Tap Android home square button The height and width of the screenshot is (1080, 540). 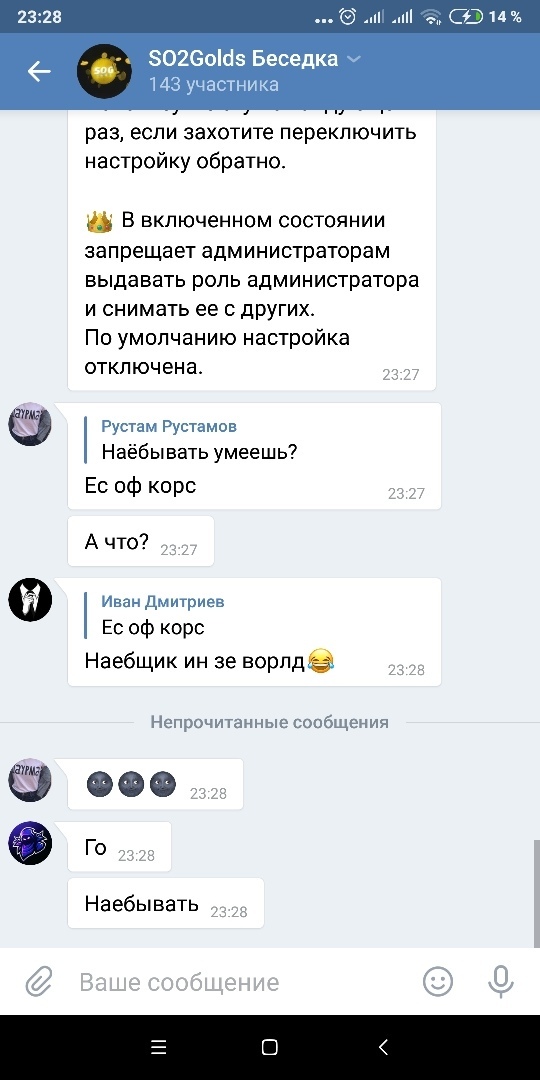coord(270,1047)
